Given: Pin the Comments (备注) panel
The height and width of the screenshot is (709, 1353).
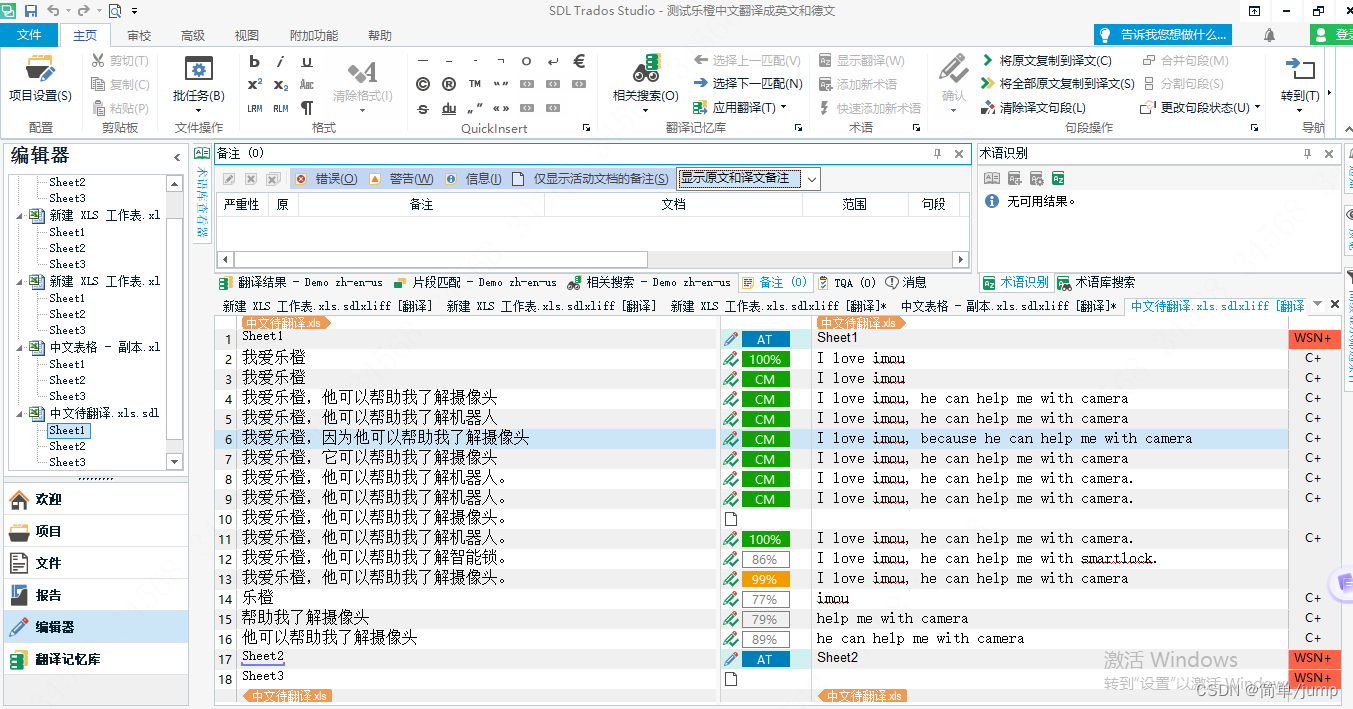Looking at the screenshot, I should tap(937, 154).
